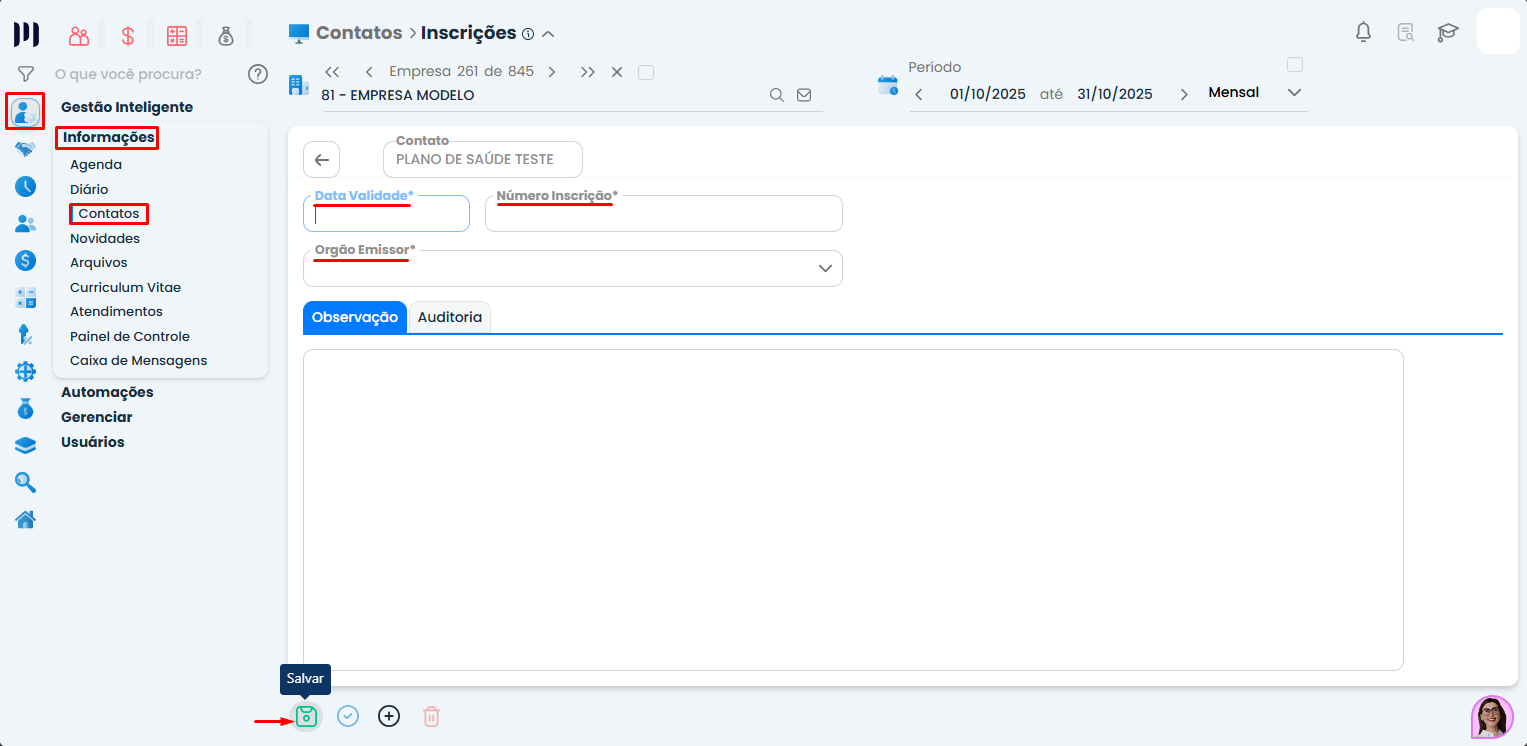Click the graduation cap icon

1447,32
